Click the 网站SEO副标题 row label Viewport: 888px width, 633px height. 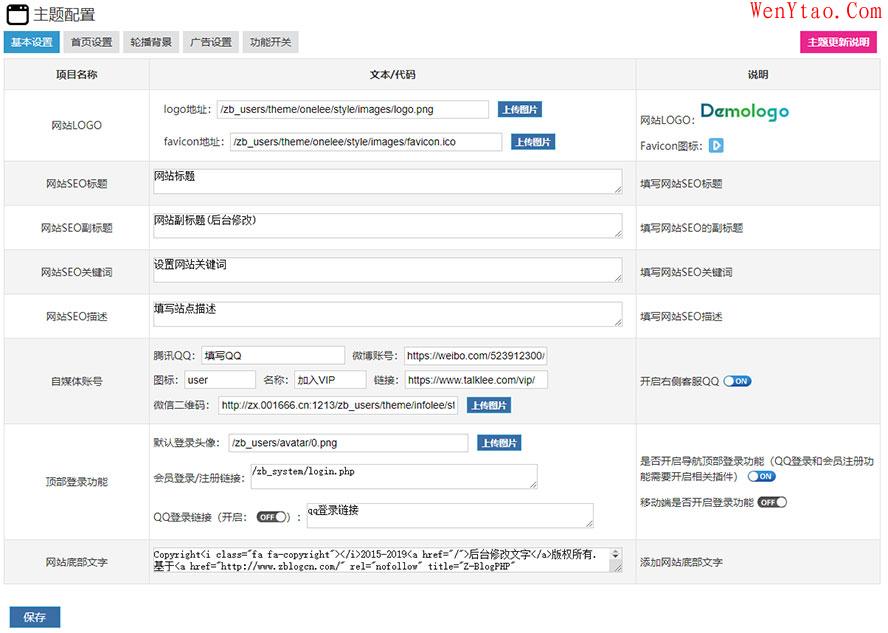click(76, 228)
